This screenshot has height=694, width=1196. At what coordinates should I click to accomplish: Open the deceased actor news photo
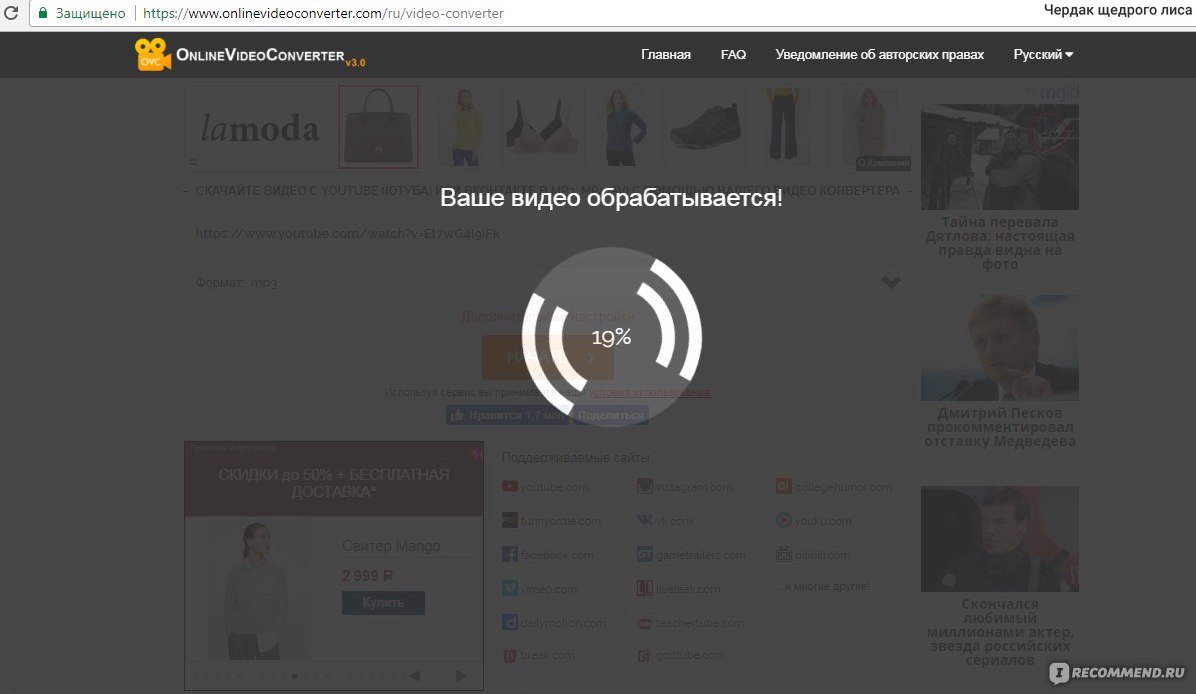coord(999,538)
